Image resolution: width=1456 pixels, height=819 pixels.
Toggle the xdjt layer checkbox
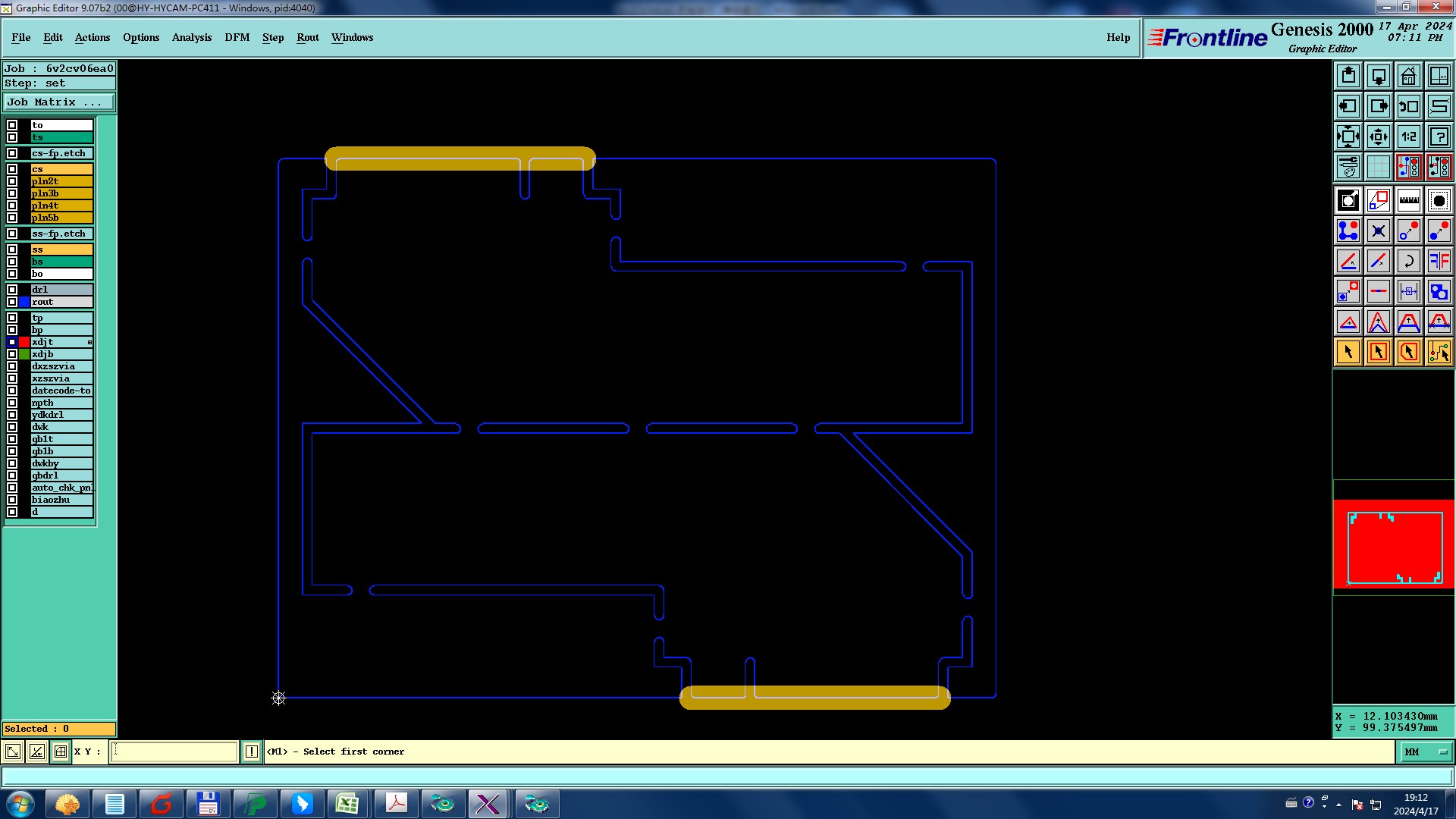(x=12, y=342)
